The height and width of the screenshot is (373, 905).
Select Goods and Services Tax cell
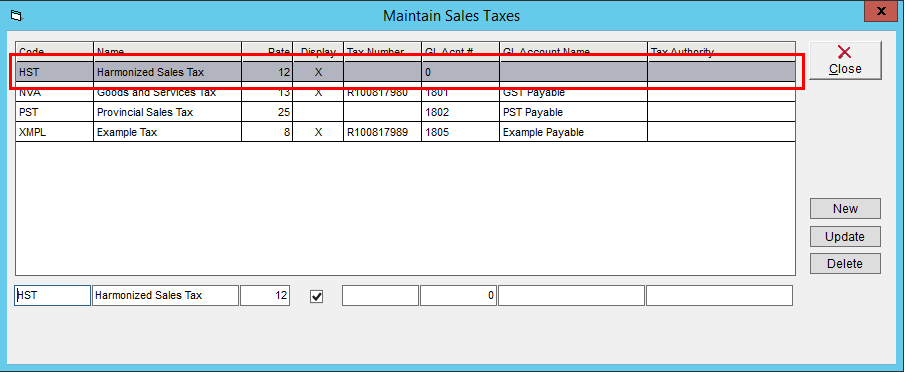(x=167, y=92)
